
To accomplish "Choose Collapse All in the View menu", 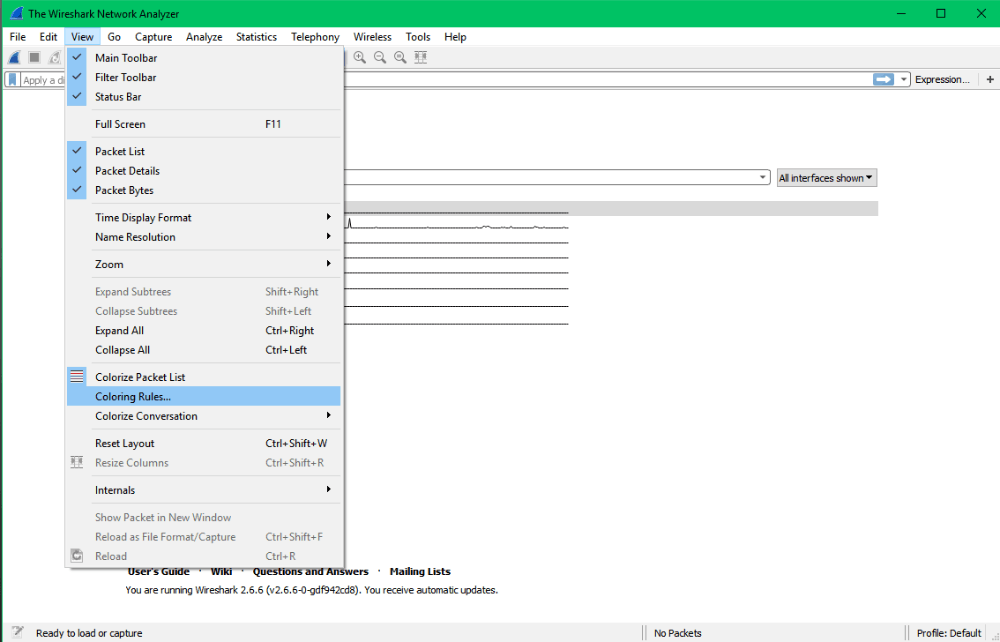I will 203,350.
